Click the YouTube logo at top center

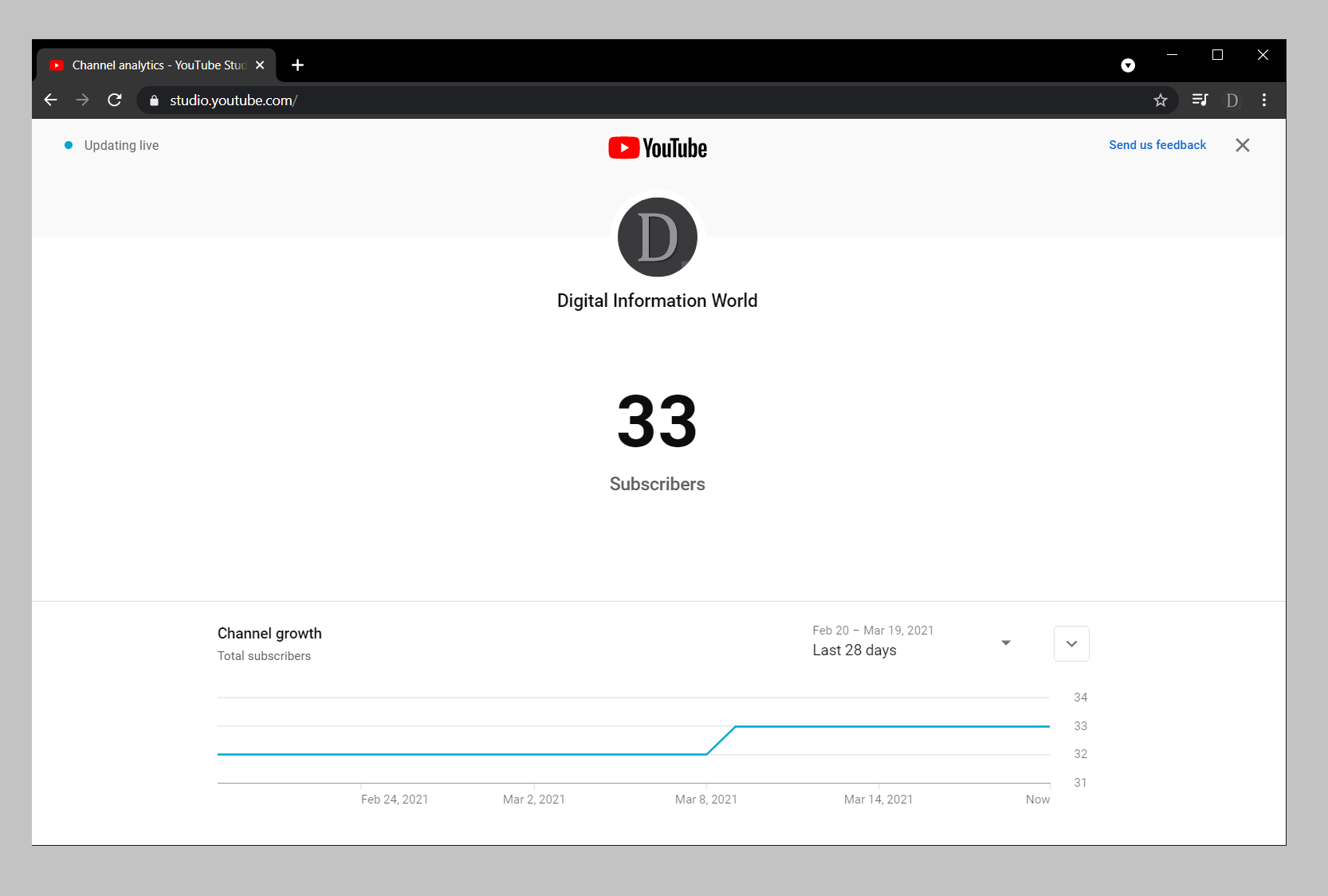pos(657,147)
